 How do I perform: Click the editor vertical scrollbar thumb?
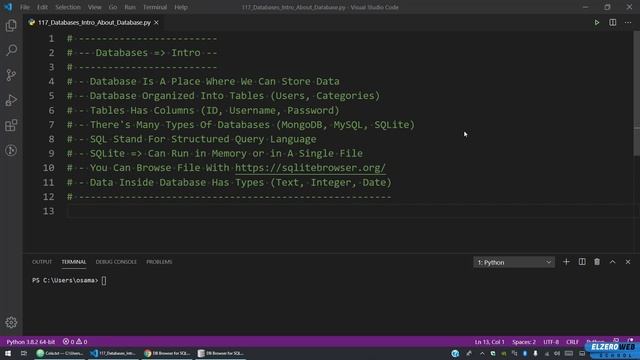637,93
